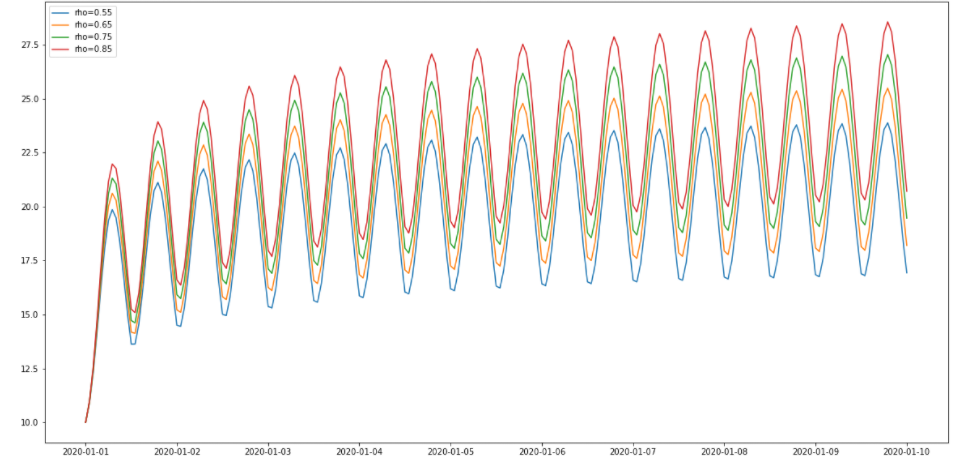Image resolution: width=963 pixels, height=463 pixels.
Task: Click the x-axis label 2020-01-07
Action: (633, 453)
